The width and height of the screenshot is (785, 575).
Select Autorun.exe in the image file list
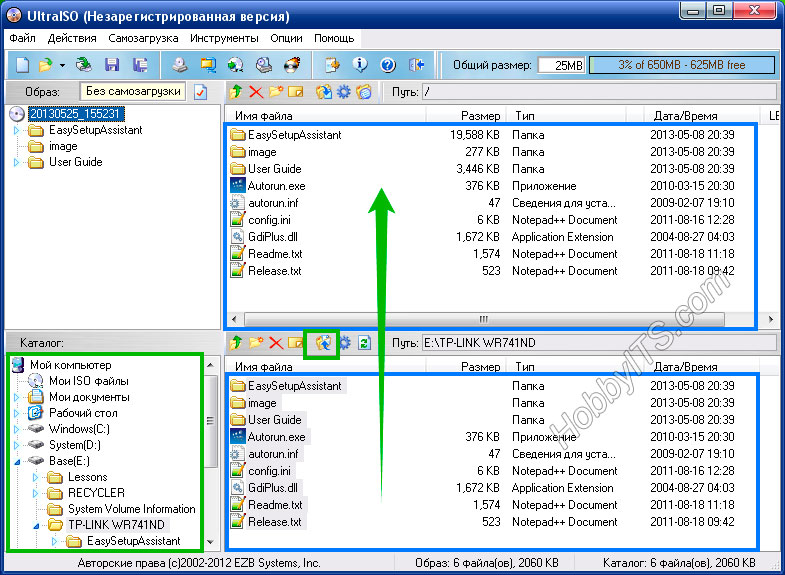(x=276, y=186)
